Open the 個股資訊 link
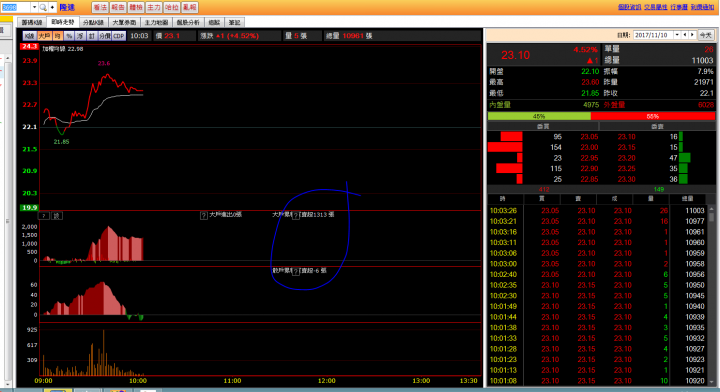Image resolution: width=720 pixels, height=392 pixels. (629, 7)
